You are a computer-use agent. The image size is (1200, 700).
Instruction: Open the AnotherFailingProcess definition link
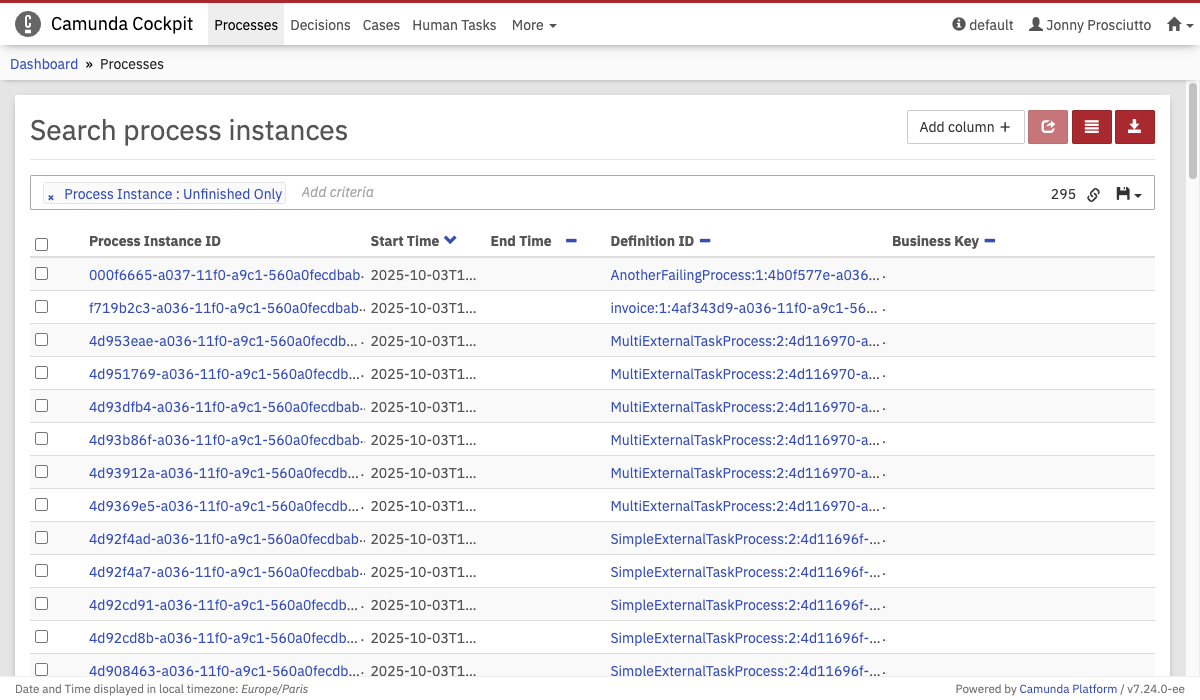(x=745, y=275)
